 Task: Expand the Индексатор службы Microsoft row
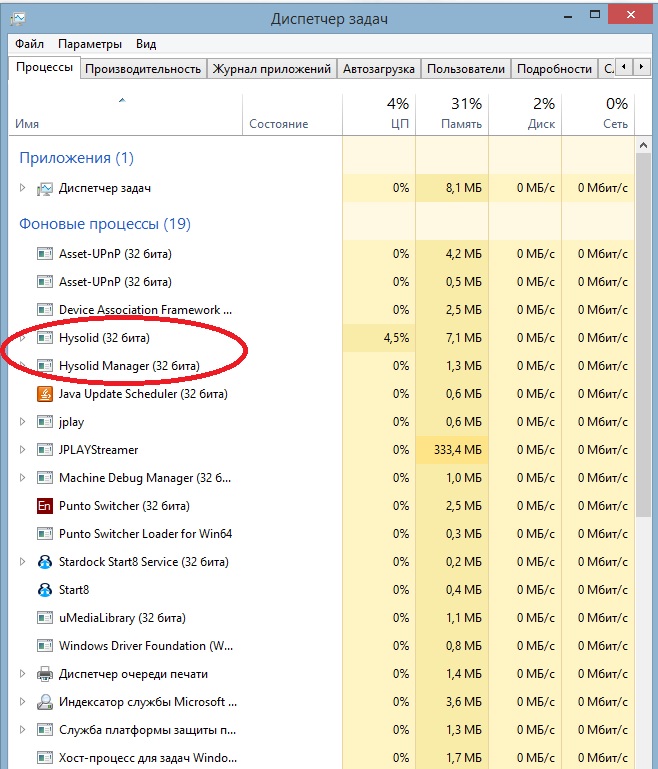[22, 702]
